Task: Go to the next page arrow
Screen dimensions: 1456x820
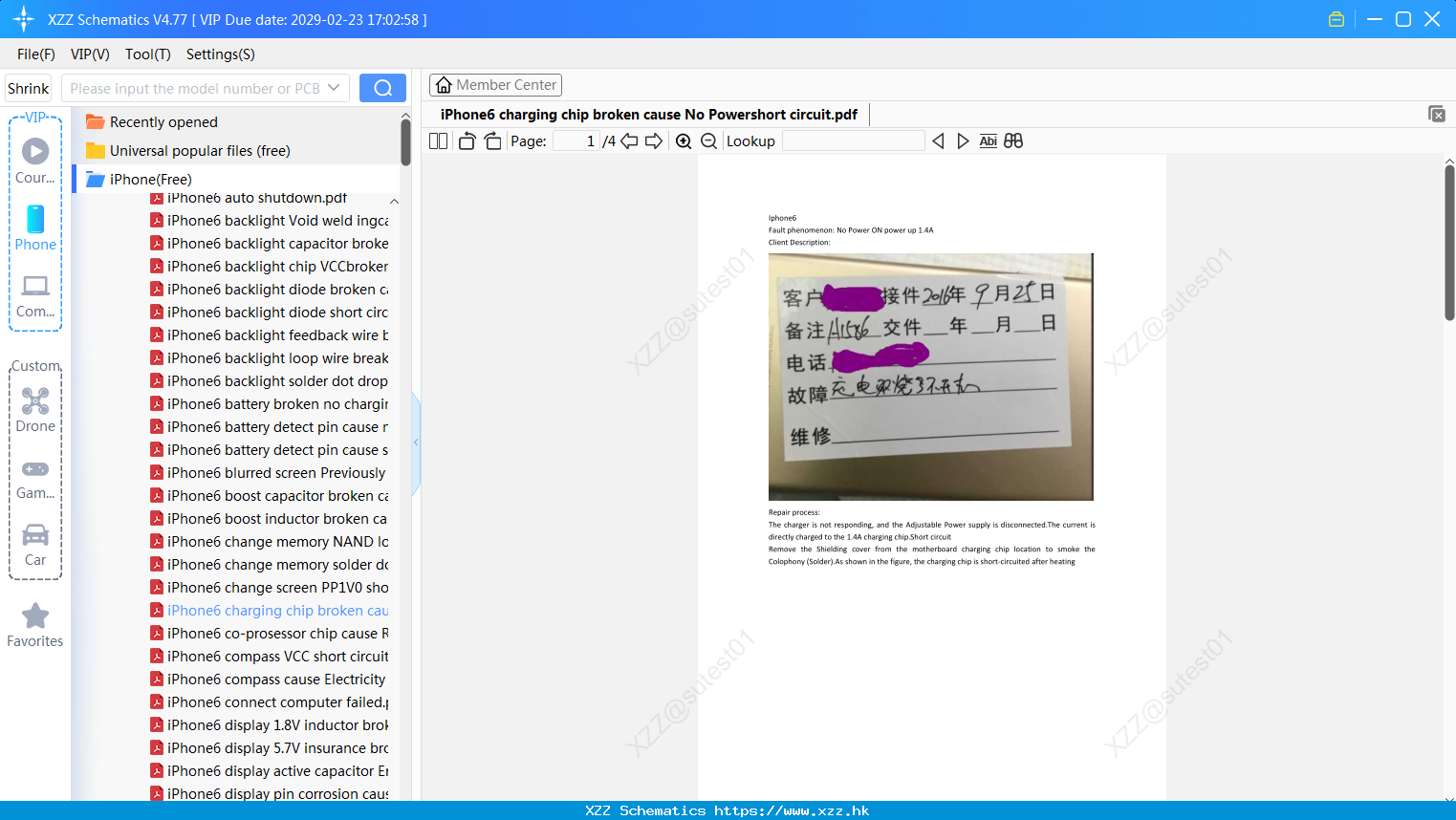Action: coord(654,141)
